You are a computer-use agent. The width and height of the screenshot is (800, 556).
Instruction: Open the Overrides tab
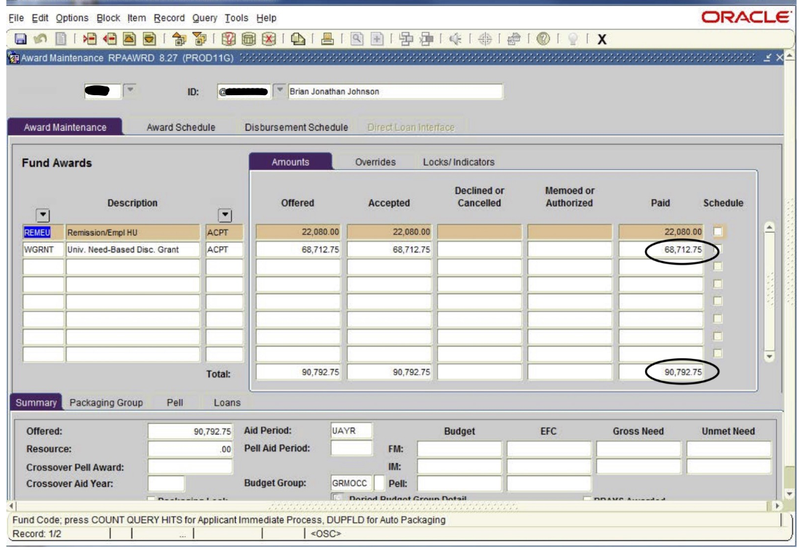click(375, 162)
